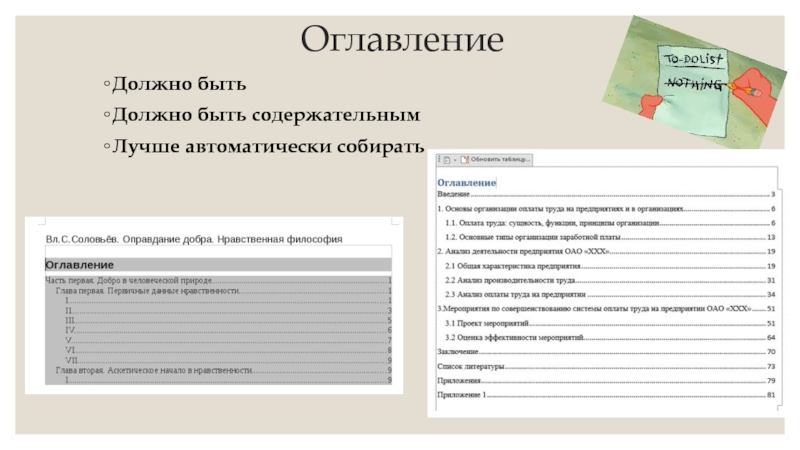Screen dimensions: 800x450
Task: Click the To-Do List cartoon image
Action: [696, 82]
